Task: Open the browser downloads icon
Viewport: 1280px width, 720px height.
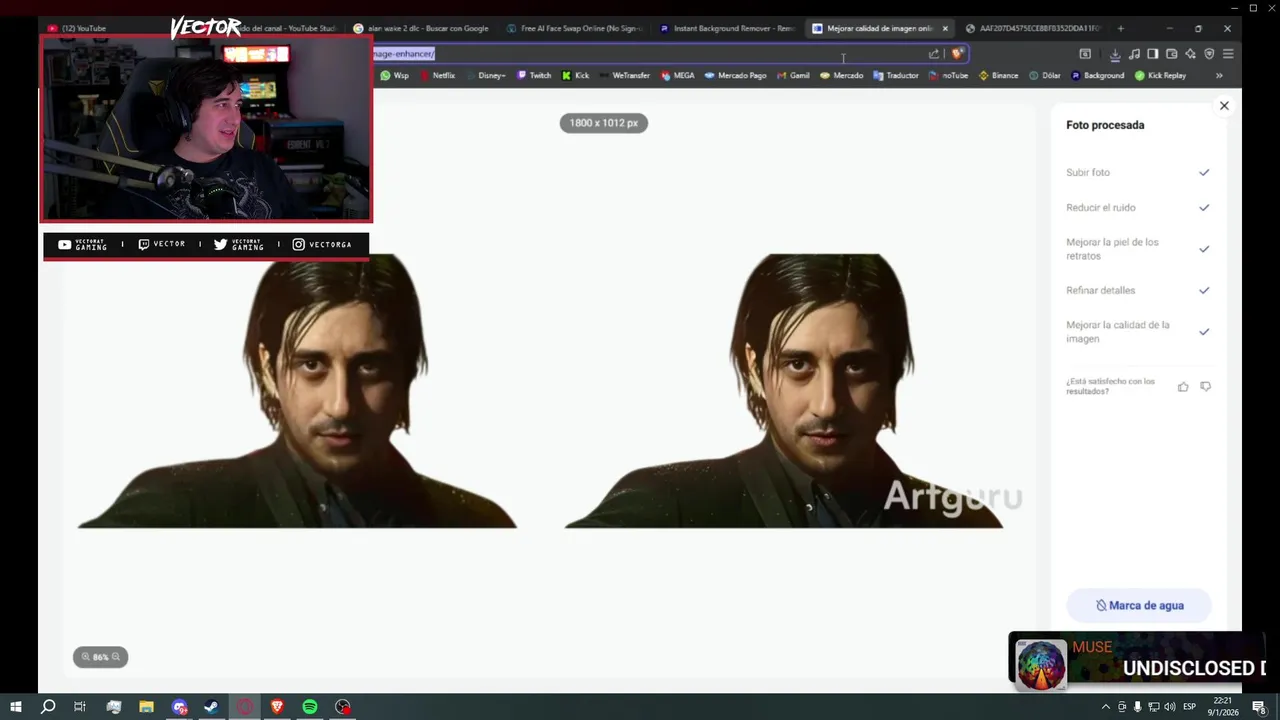Action: (x=1115, y=54)
